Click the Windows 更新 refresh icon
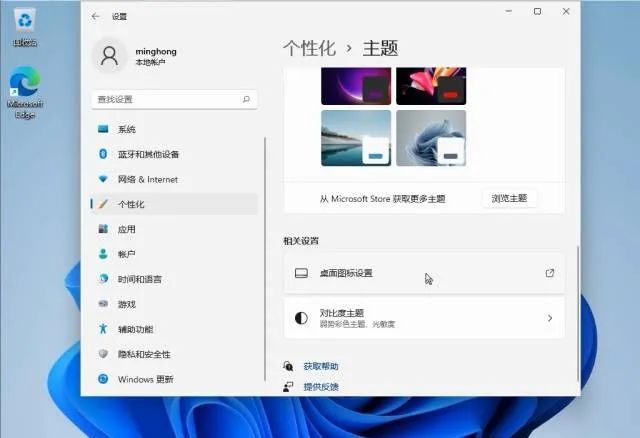Image resolution: width=640 pixels, height=438 pixels. click(103, 379)
